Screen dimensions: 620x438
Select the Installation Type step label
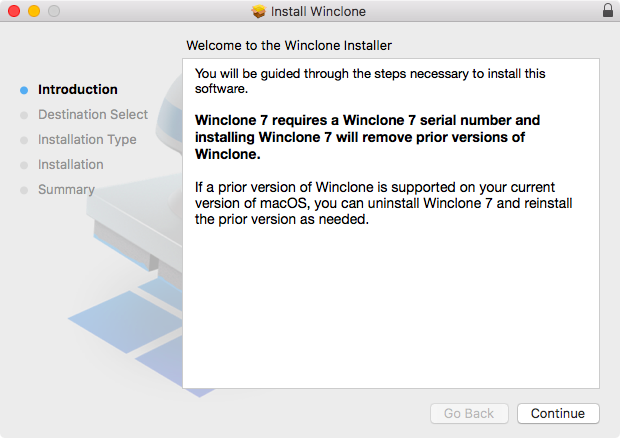pyautogui.click(x=87, y=140)
